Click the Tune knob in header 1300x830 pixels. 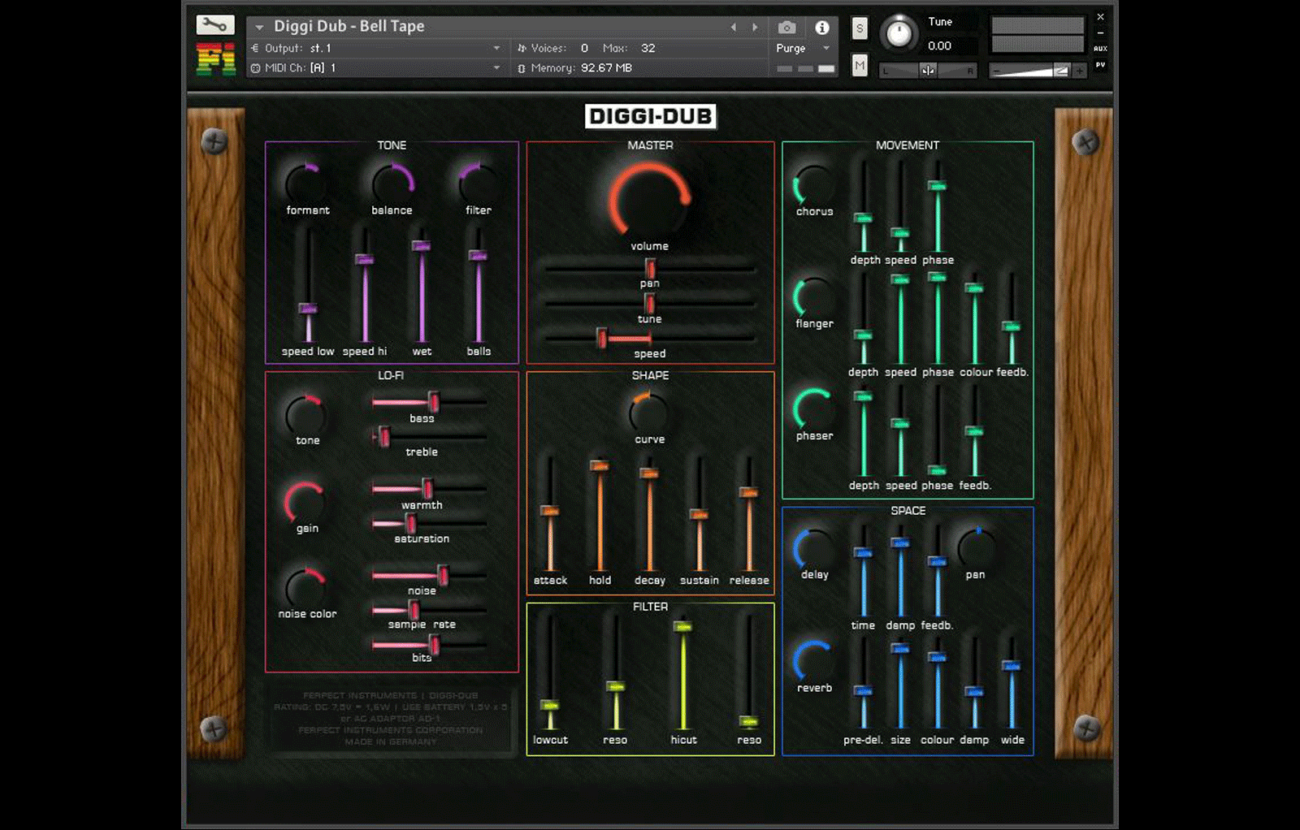[x=899, y=33]
